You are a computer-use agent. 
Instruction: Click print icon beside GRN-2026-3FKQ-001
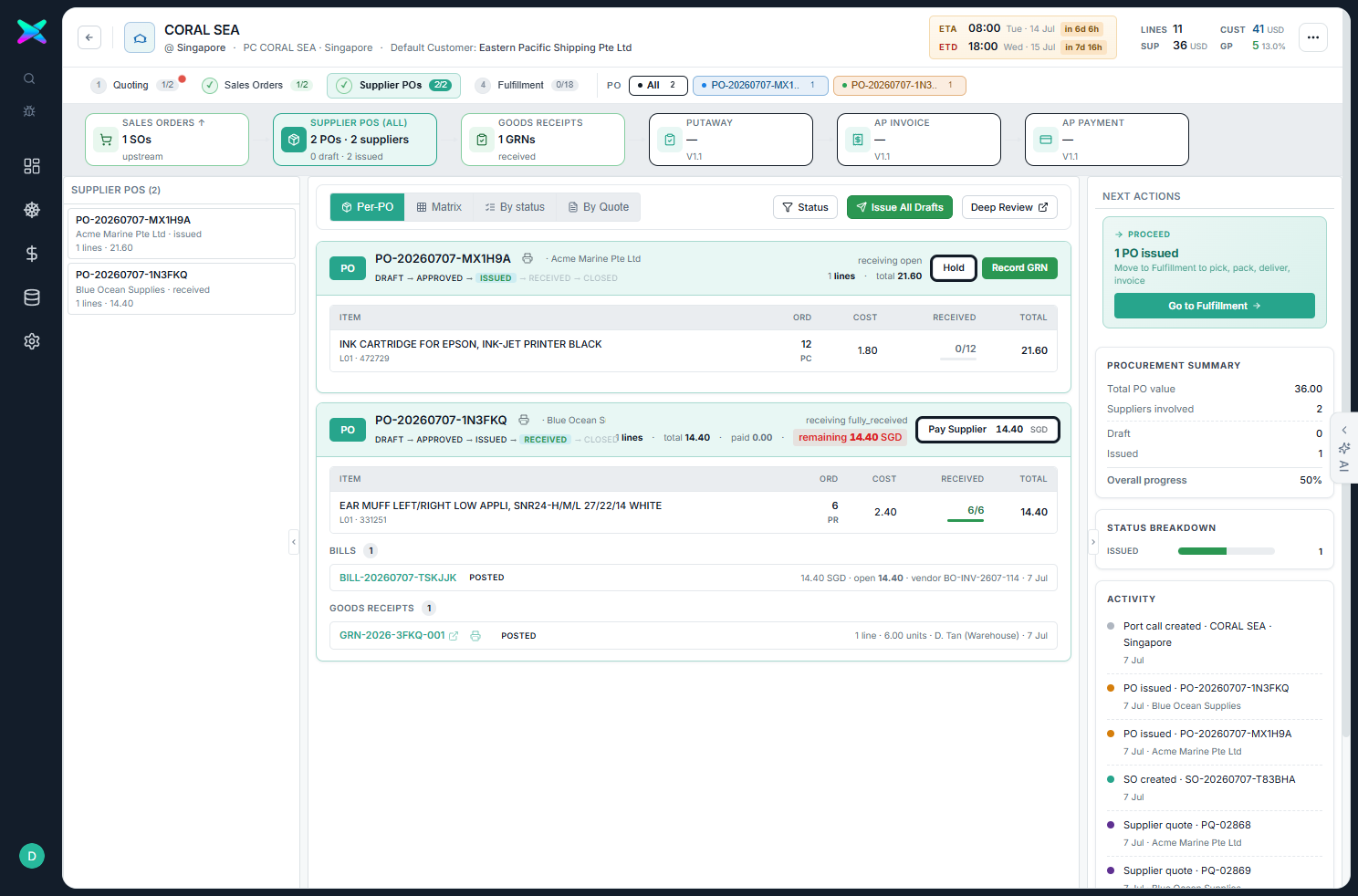click(x=475, y=636)
